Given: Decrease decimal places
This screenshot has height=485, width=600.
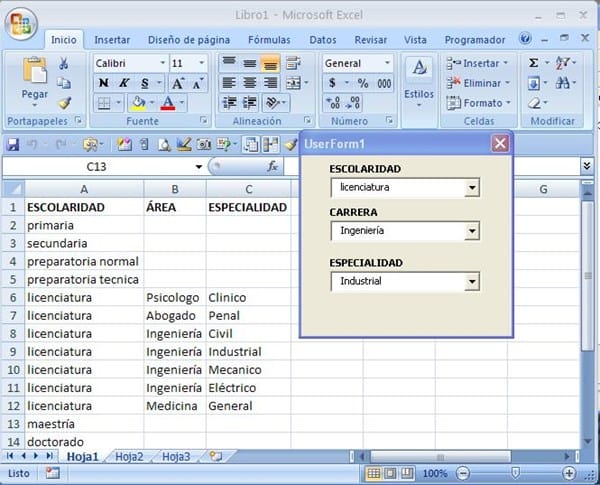Looking at the screenshot, I should [352, 103].
